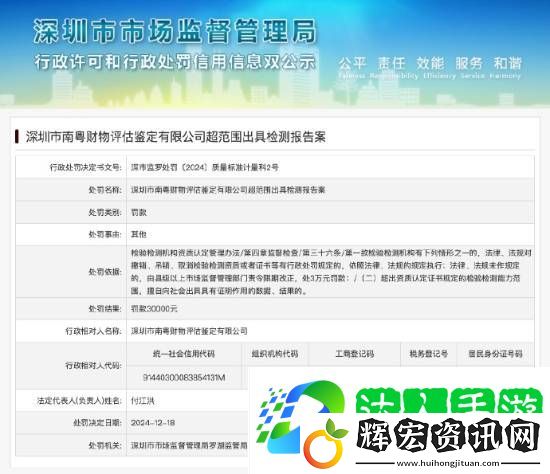Screen dimensions: 550x474
Task: Click the 法定代表人(负责人)姓名 label
Action: [x=79, y=400]
